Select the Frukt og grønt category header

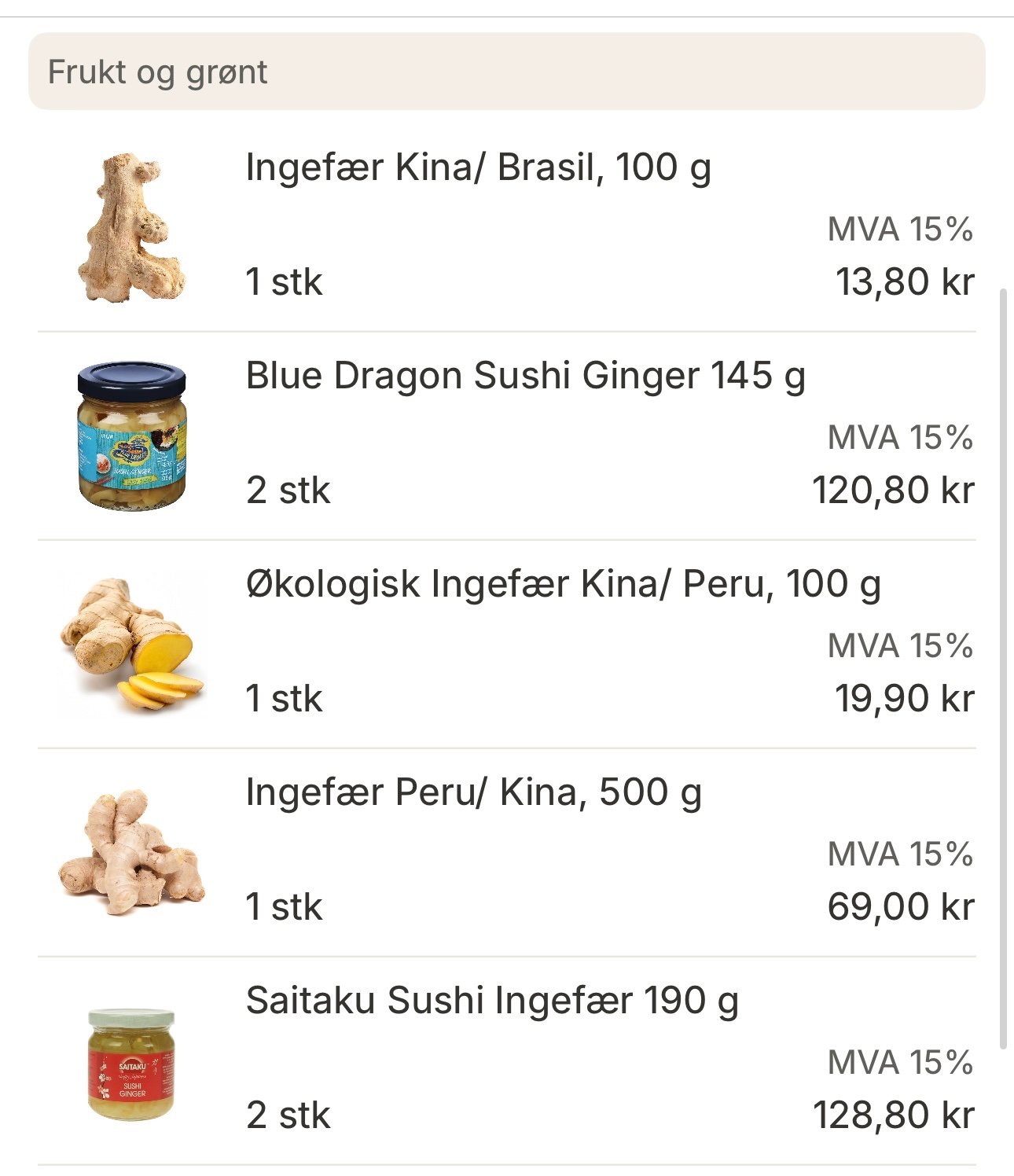pos(506,72)
